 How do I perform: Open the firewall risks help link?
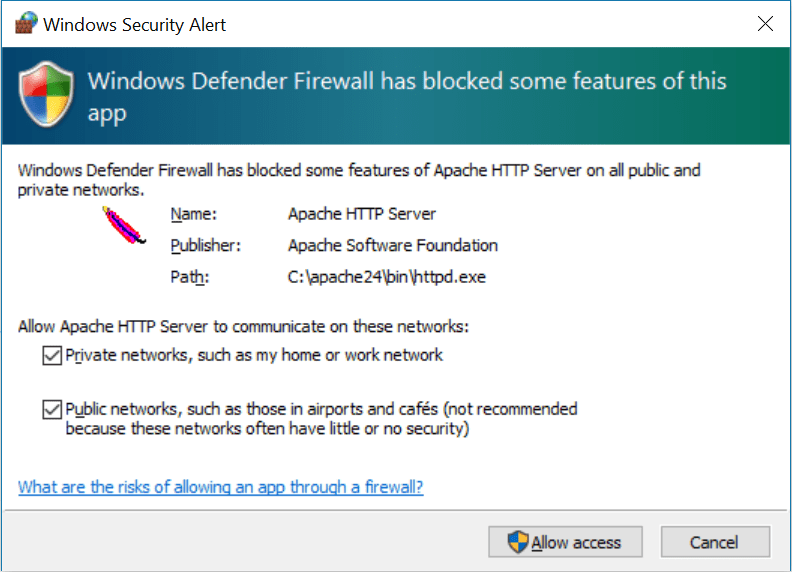[x=221, y=487]
